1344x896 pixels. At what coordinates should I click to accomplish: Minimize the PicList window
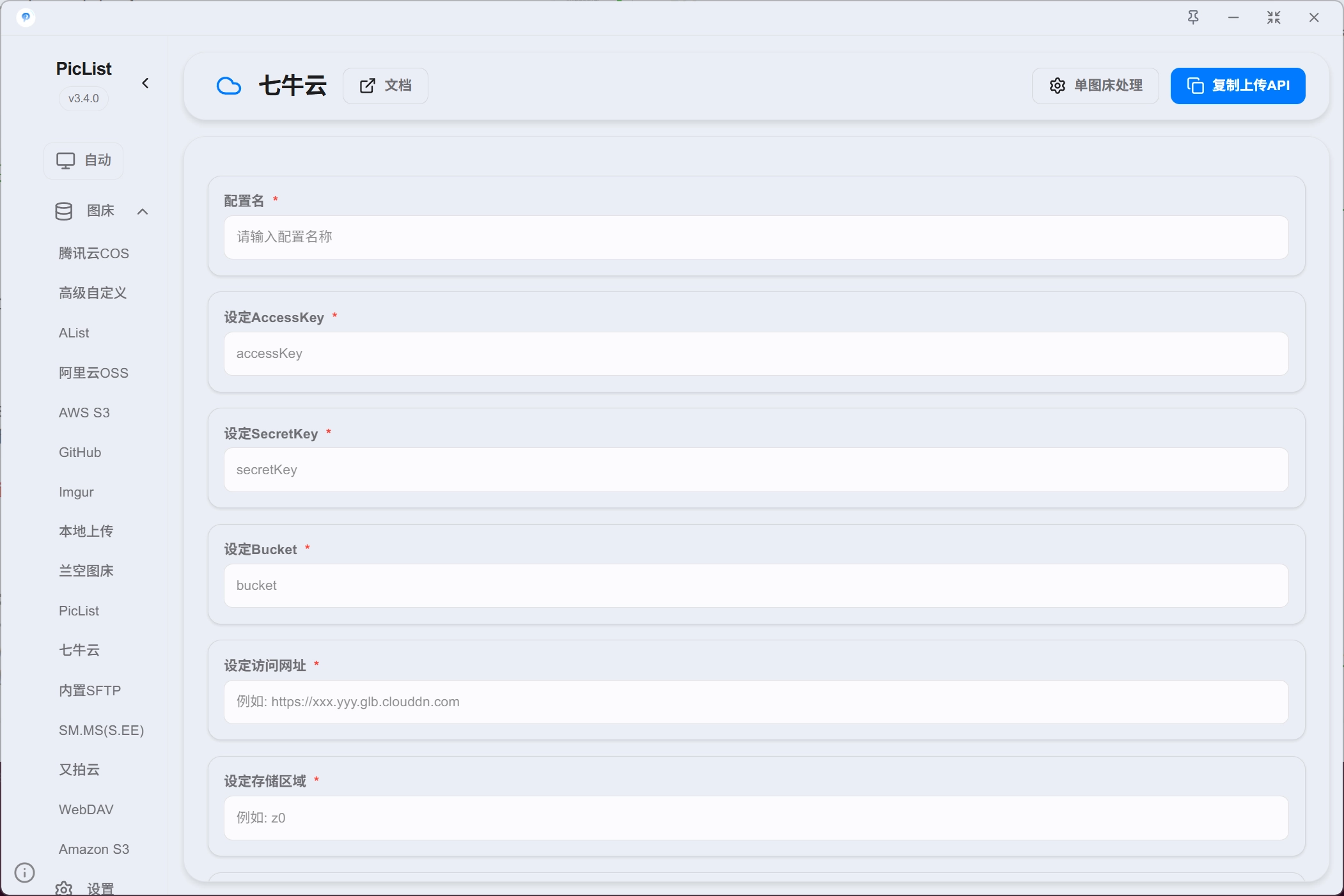pos(1233,17)
